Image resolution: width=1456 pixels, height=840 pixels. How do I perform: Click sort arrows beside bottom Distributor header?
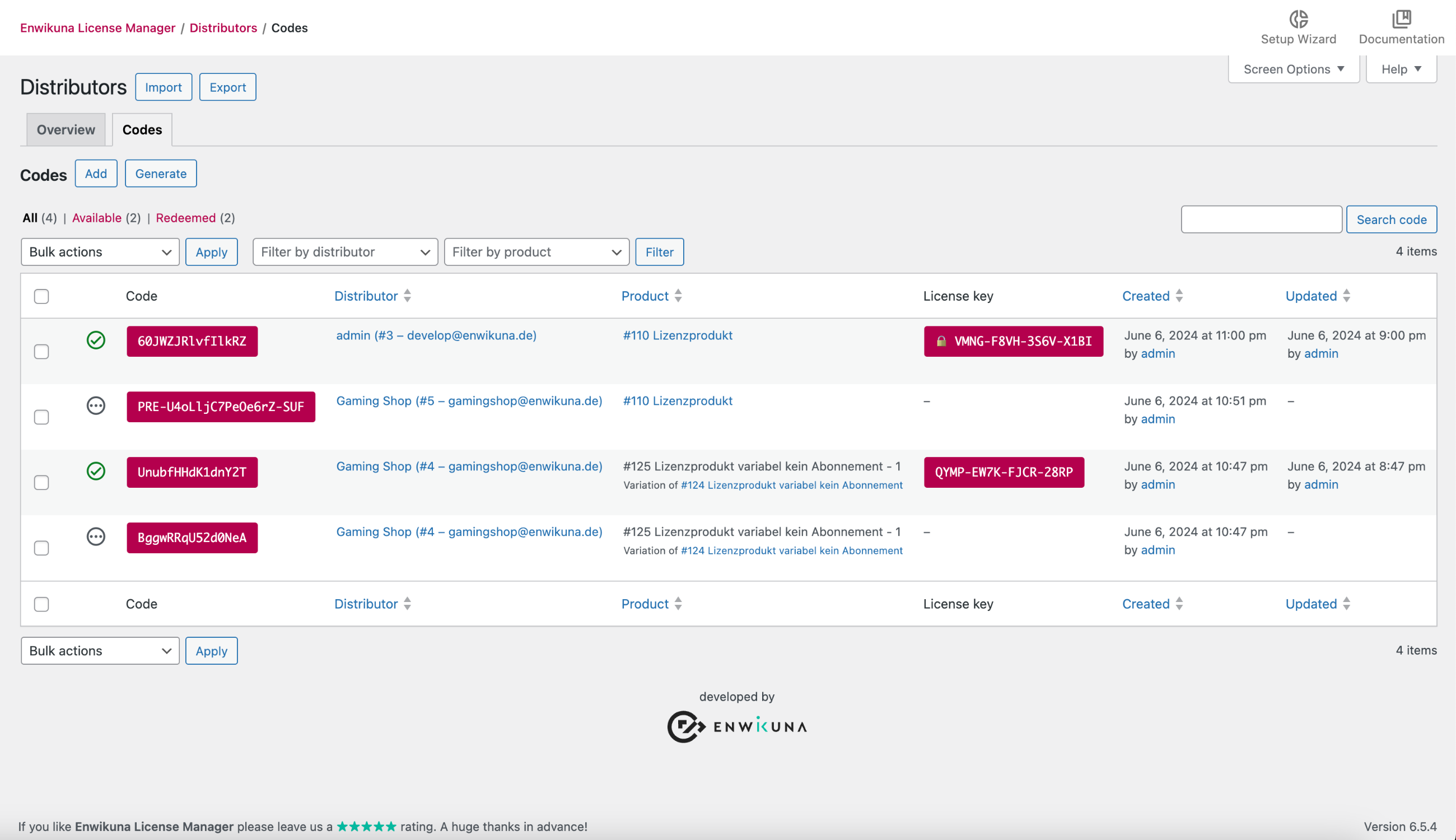407,604
